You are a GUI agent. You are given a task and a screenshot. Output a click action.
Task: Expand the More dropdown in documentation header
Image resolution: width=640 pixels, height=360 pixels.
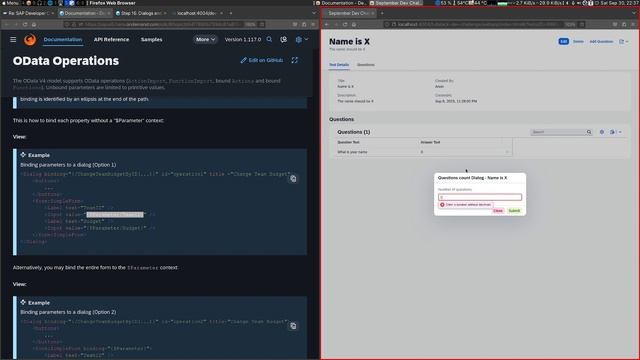(x=205, y=40)
